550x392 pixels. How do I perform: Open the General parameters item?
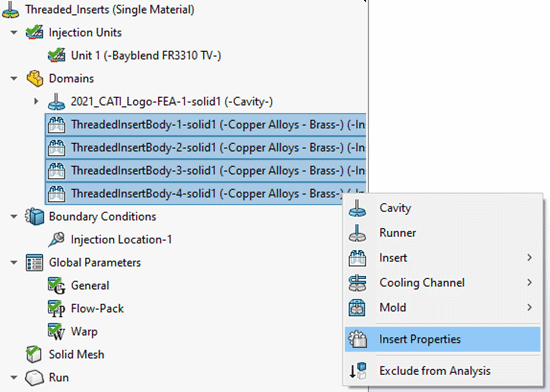pyautogui.click(x=90, y=285)
